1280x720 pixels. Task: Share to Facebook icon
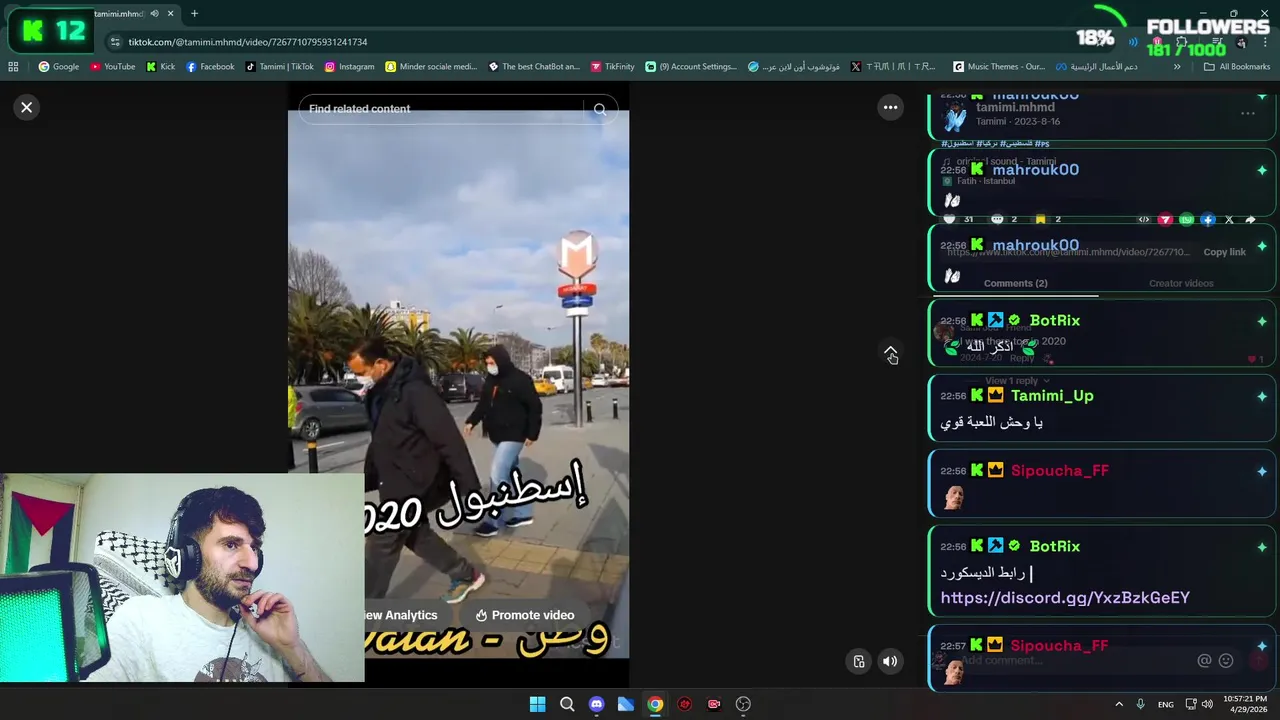[1208, 219]
